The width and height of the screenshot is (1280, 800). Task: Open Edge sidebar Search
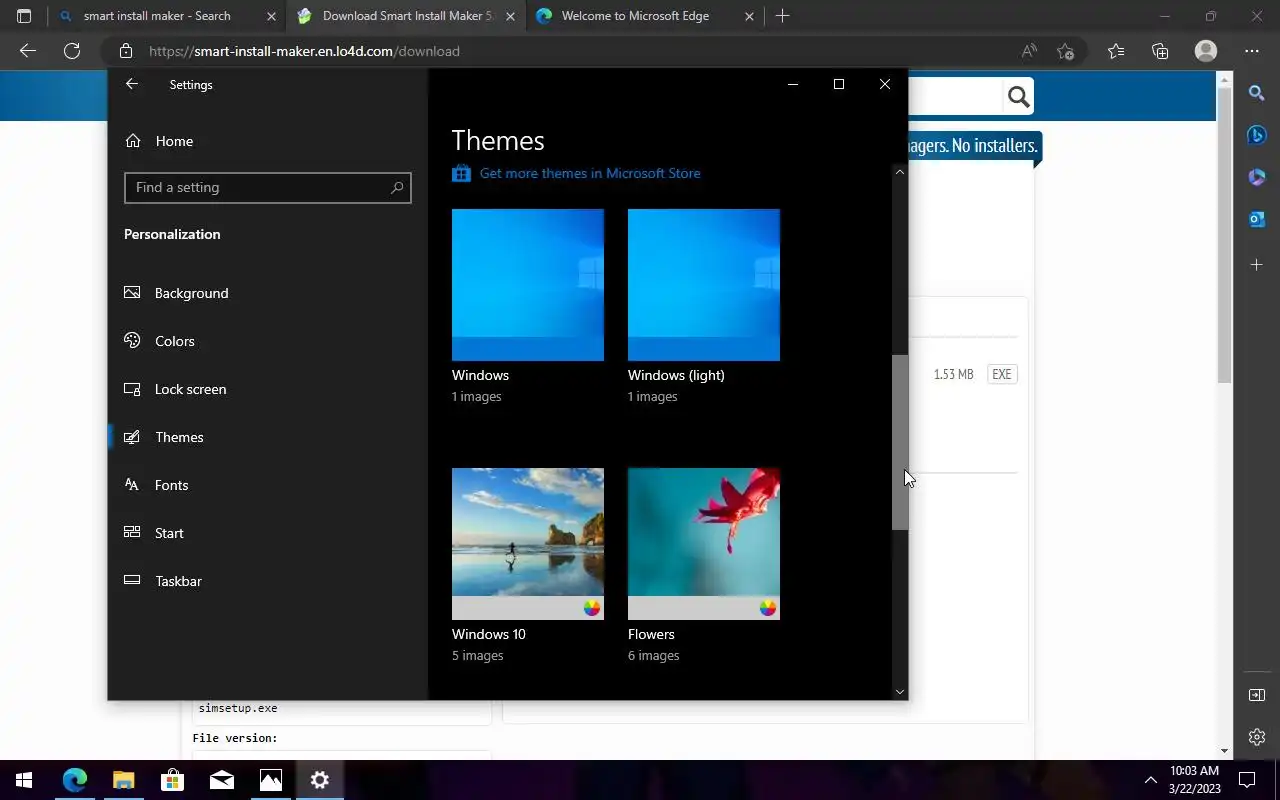(x=1257, y=93)
